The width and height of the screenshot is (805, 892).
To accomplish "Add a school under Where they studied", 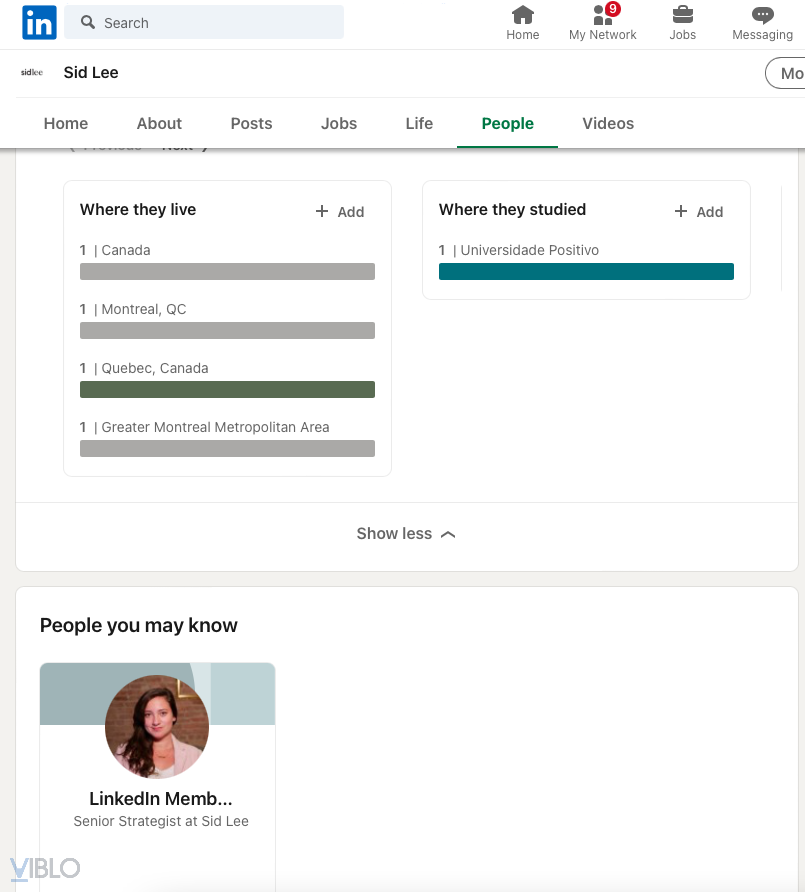I will tap(699, 212).
